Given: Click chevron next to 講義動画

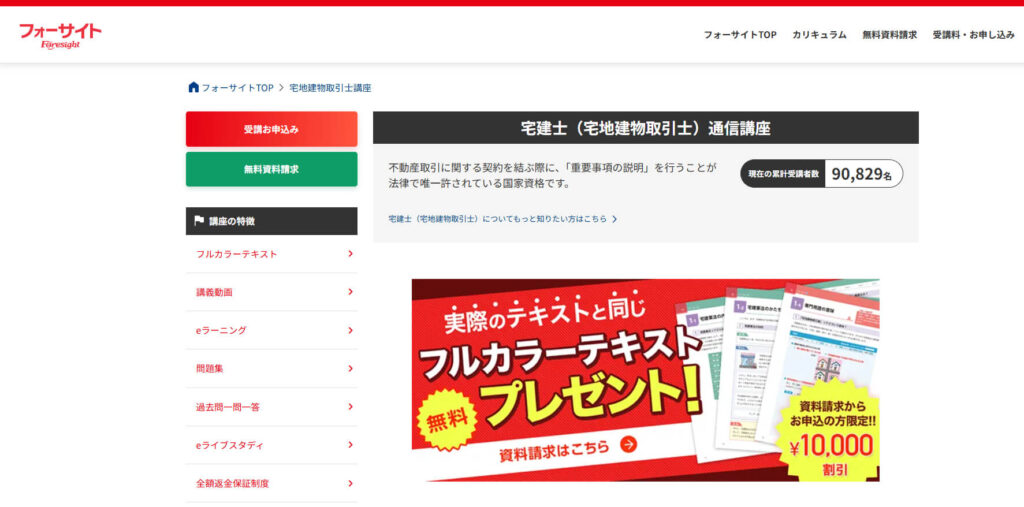Looking at the screenshot, I should 351,292.
